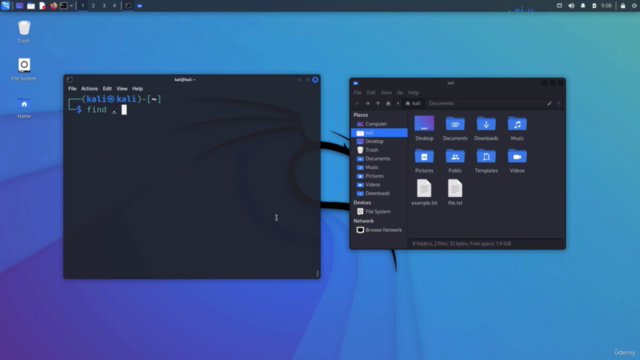Viewport: 640px width, 360px height.
Task: Open the Home desktop icon
Action: 24,108
